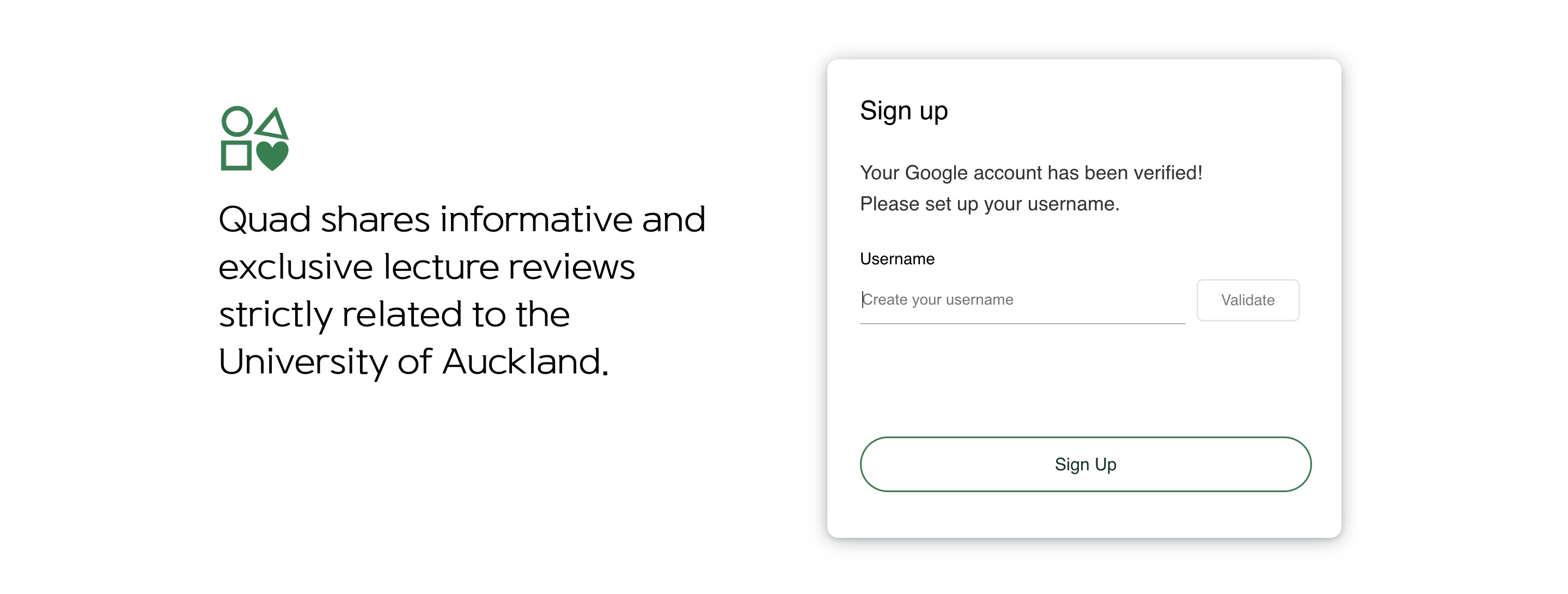Click empty space between Validate and Sign Up
Viewport: 1568px width, 594px height.
pyautogui.click(x=1085, y=381)
